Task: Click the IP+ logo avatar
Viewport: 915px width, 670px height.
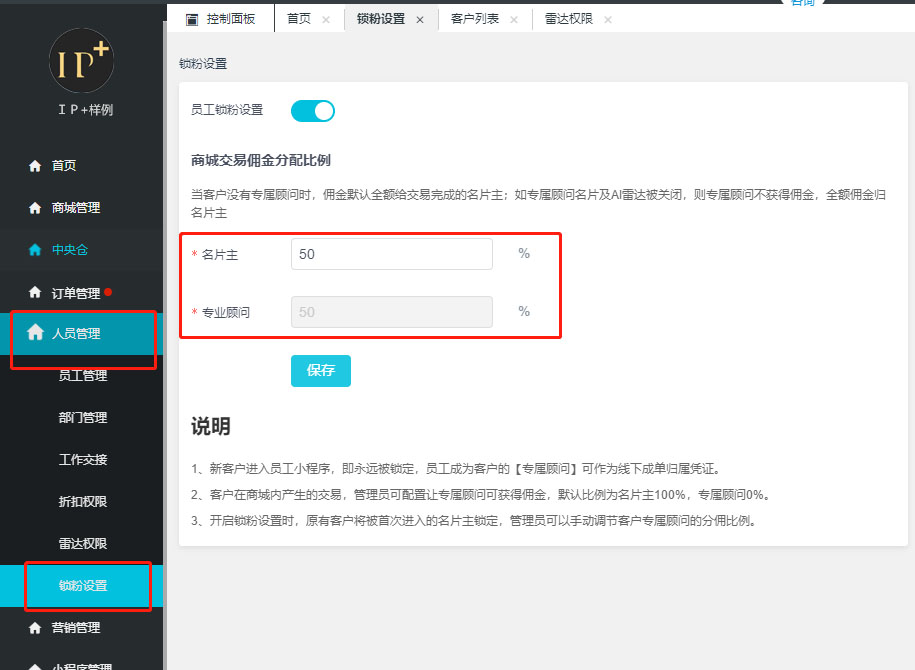Action: pos(81,61)
